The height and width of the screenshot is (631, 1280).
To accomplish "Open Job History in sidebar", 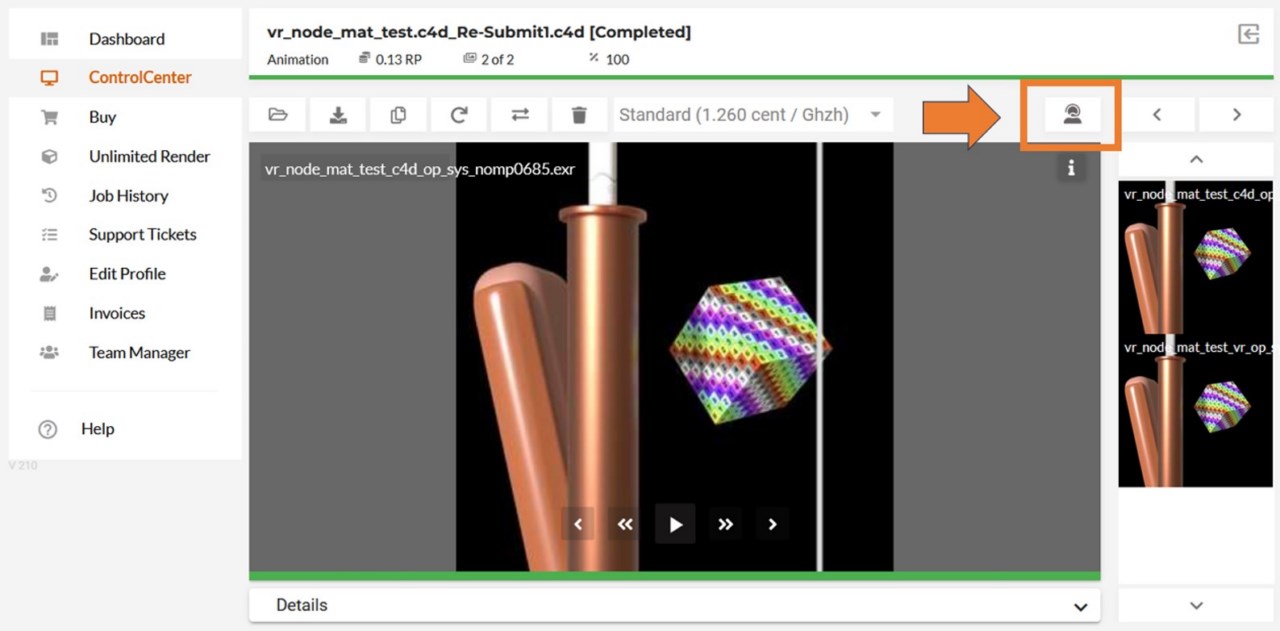I will pos(128,196).
